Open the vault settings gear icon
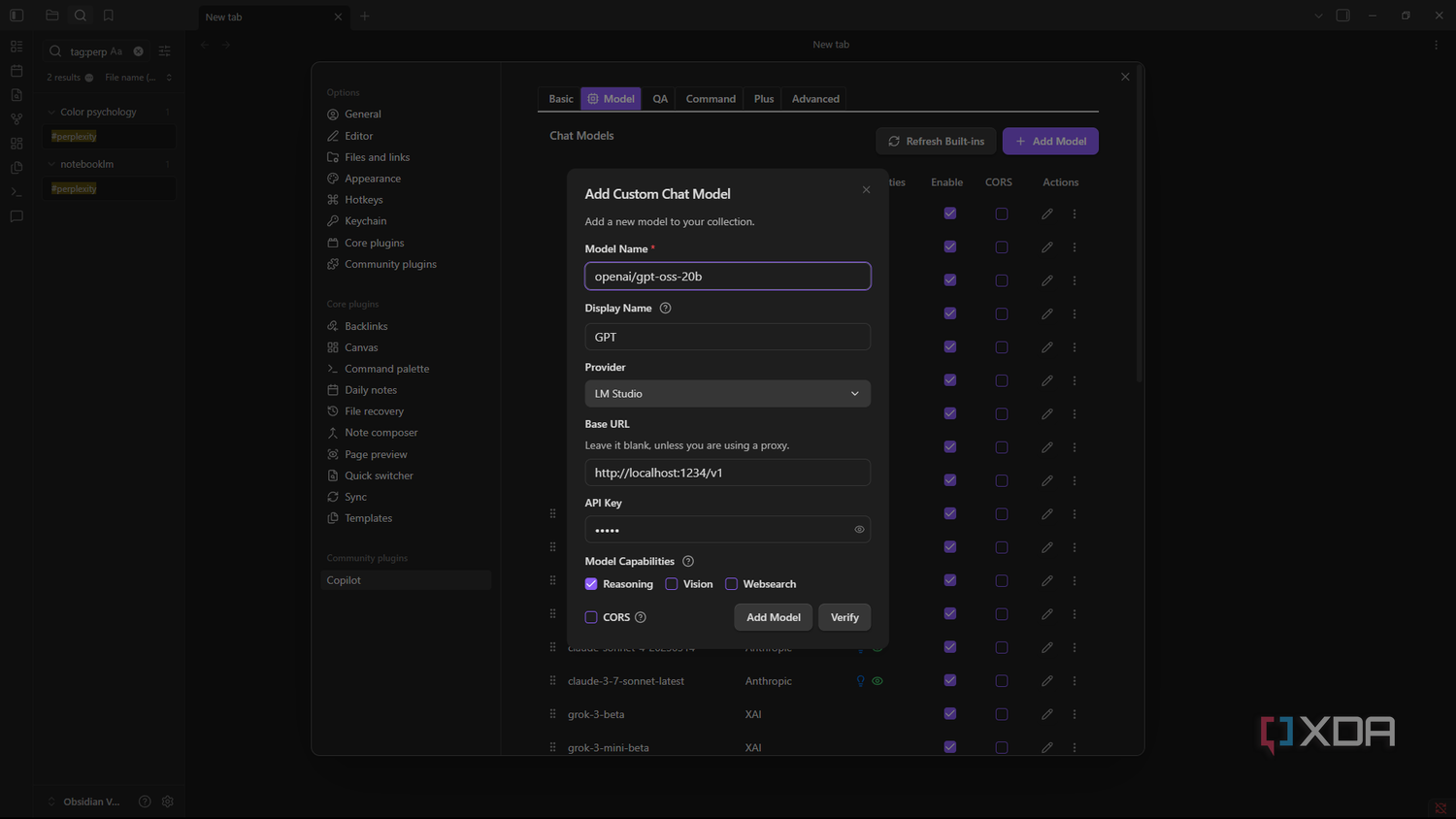The width and height of the screenshot is (1456, 819). (168, 802)
